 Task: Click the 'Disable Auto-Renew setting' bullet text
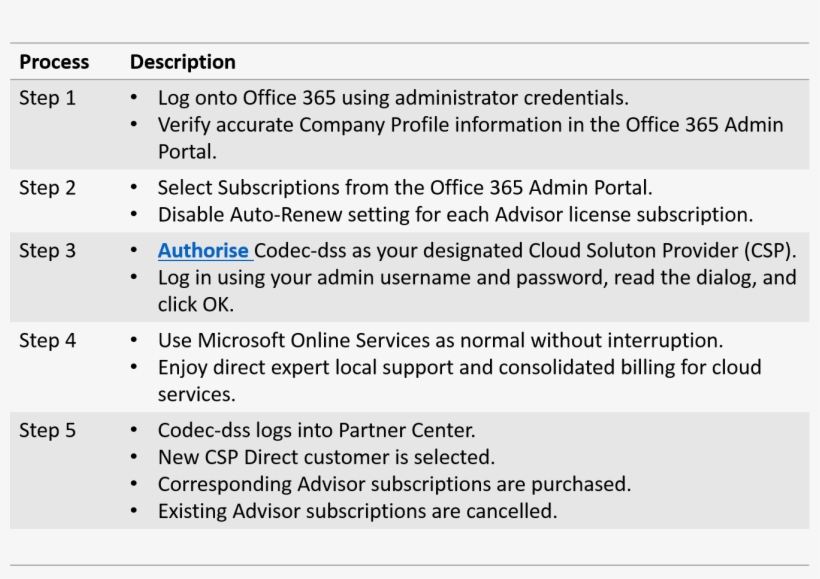click(454, 214)
